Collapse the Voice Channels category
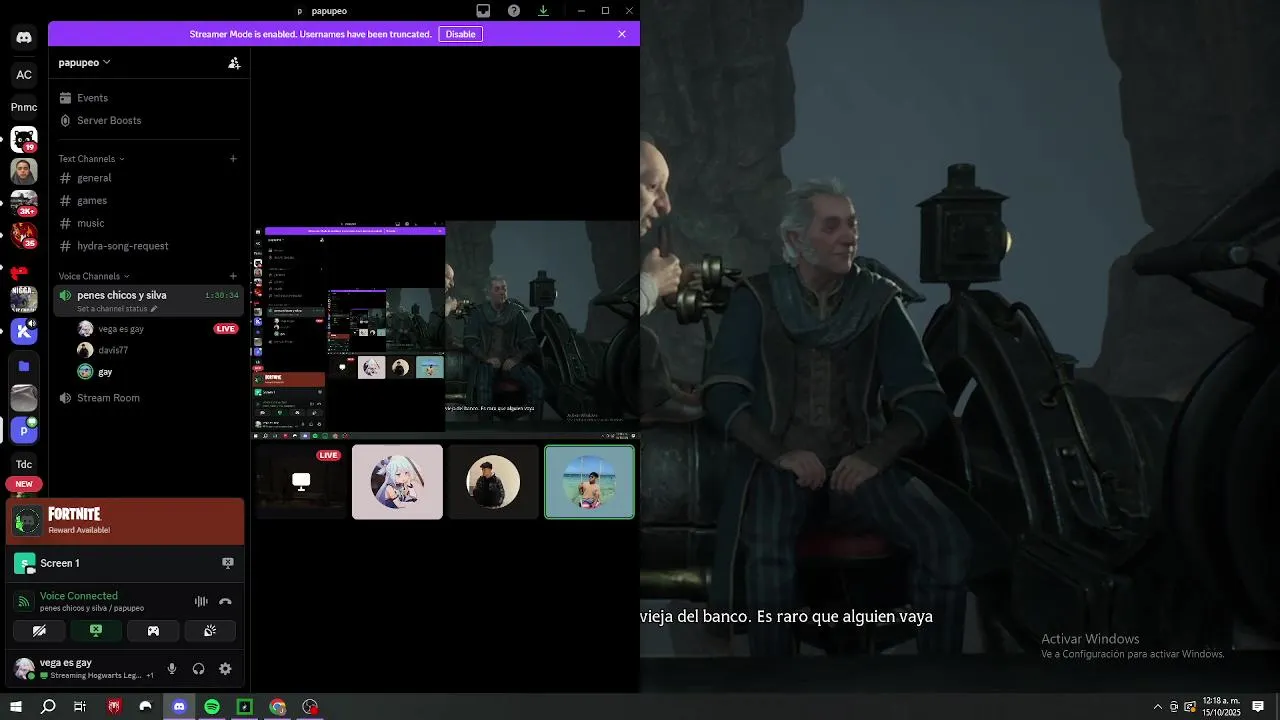This screenshot has width=1280, height=720. point(94,276)
